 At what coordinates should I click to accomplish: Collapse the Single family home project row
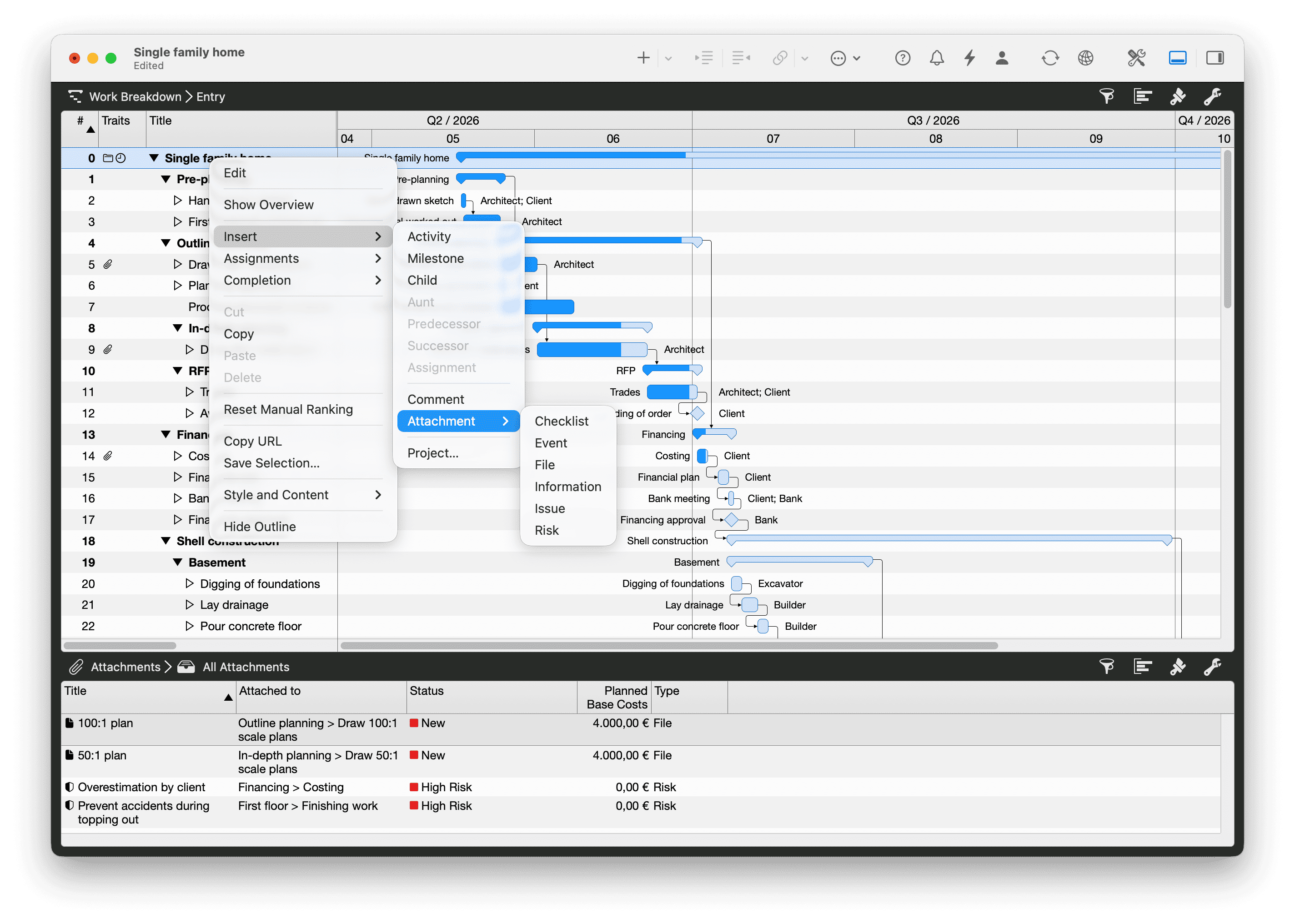click(154, 158)
